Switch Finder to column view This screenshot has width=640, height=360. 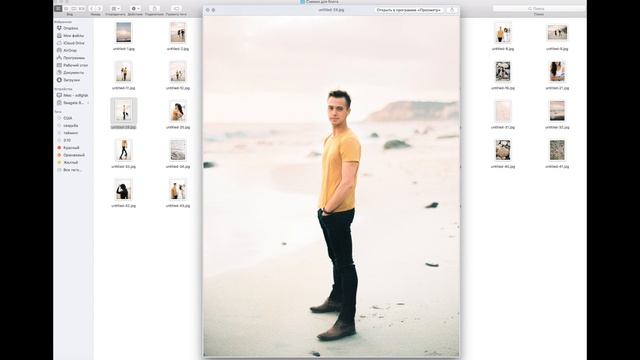click(74, 8)
